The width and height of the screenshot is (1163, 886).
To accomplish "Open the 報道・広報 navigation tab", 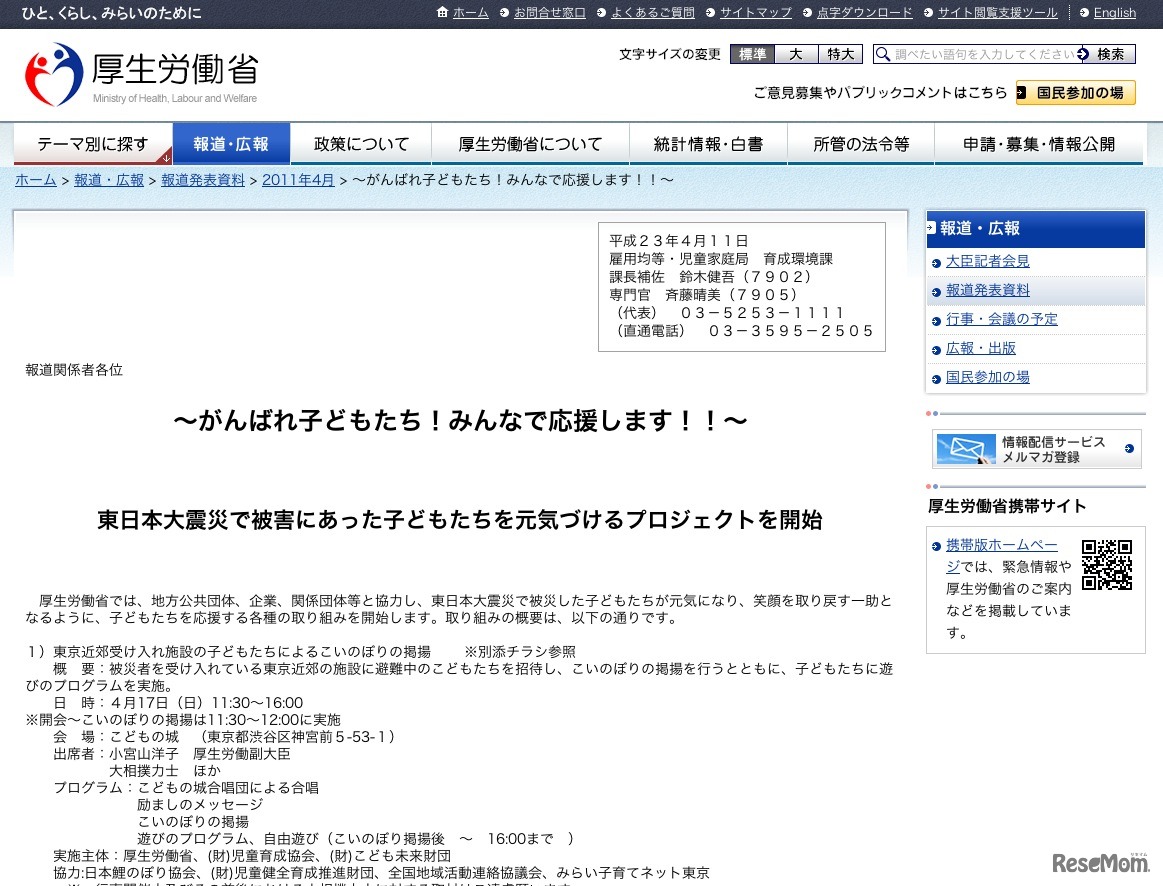I will tap(231, 144).
